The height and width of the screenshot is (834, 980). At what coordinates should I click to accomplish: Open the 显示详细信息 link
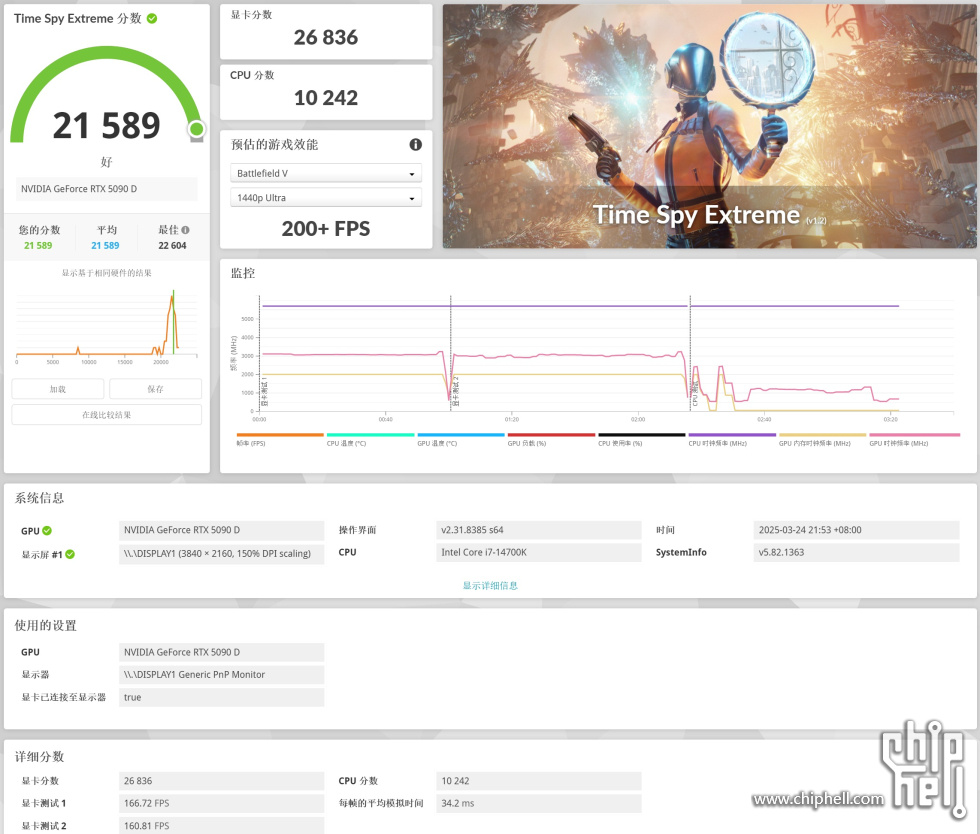point(490,585)
